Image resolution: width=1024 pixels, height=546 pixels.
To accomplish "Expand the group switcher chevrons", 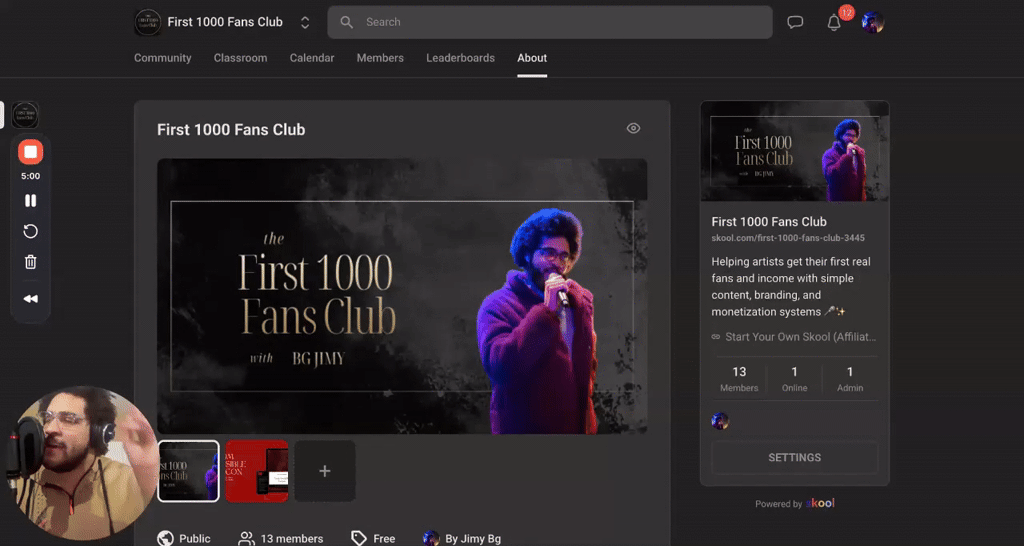I will click(x=305, y=23).
